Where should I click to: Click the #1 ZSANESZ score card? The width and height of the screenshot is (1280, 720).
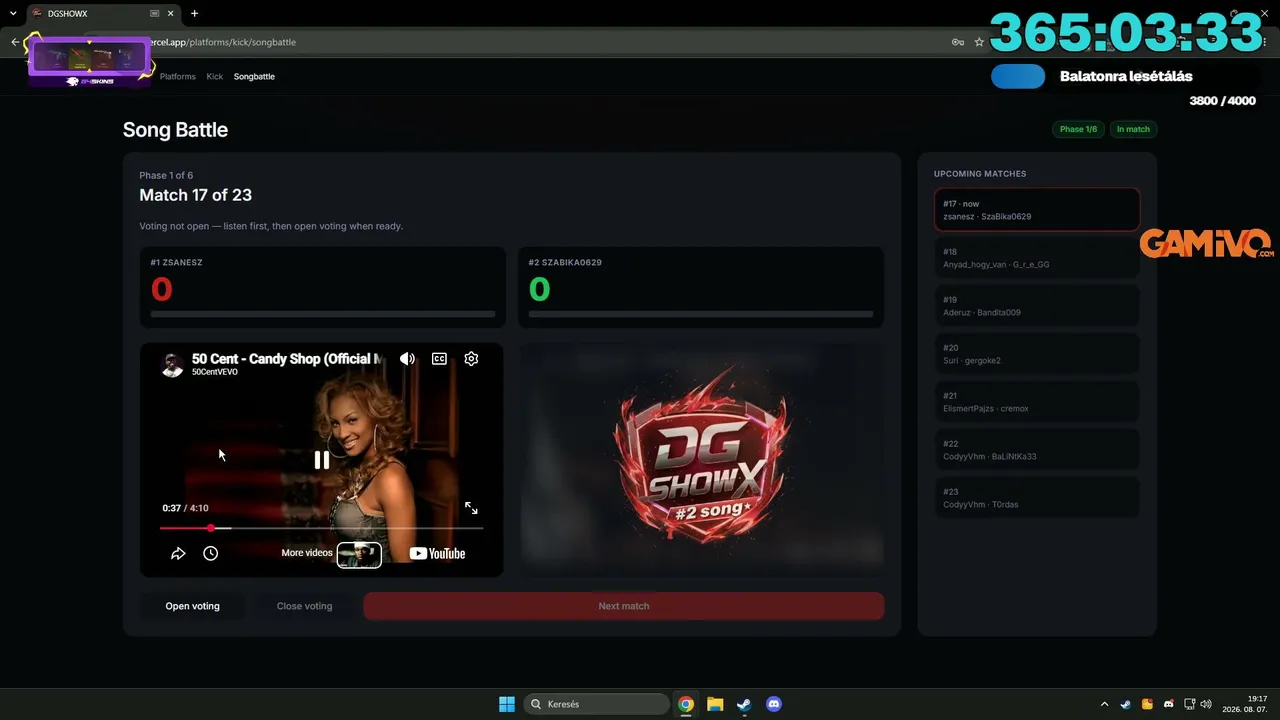(323, 287)
